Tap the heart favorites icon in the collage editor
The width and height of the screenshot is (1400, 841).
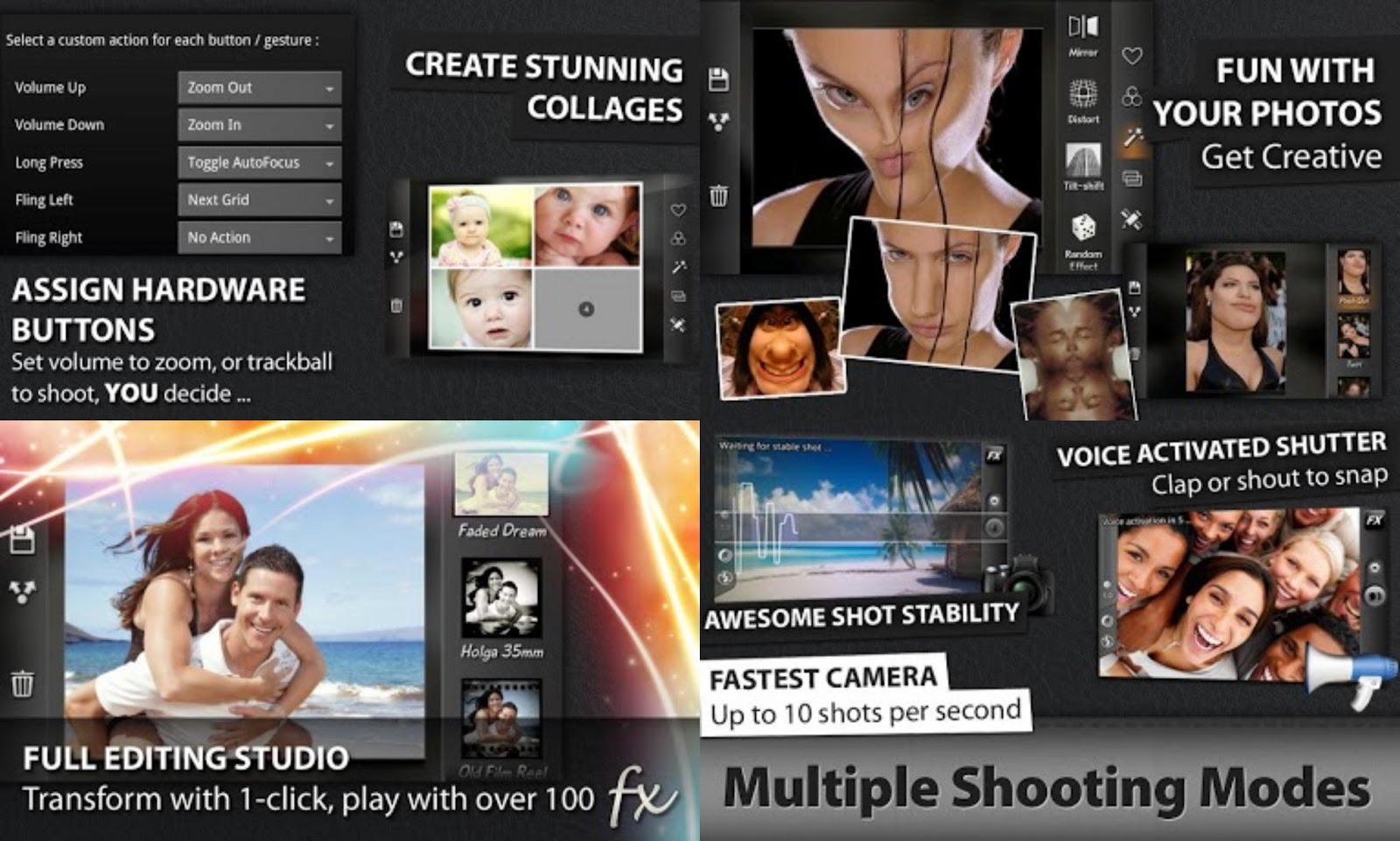678,210
